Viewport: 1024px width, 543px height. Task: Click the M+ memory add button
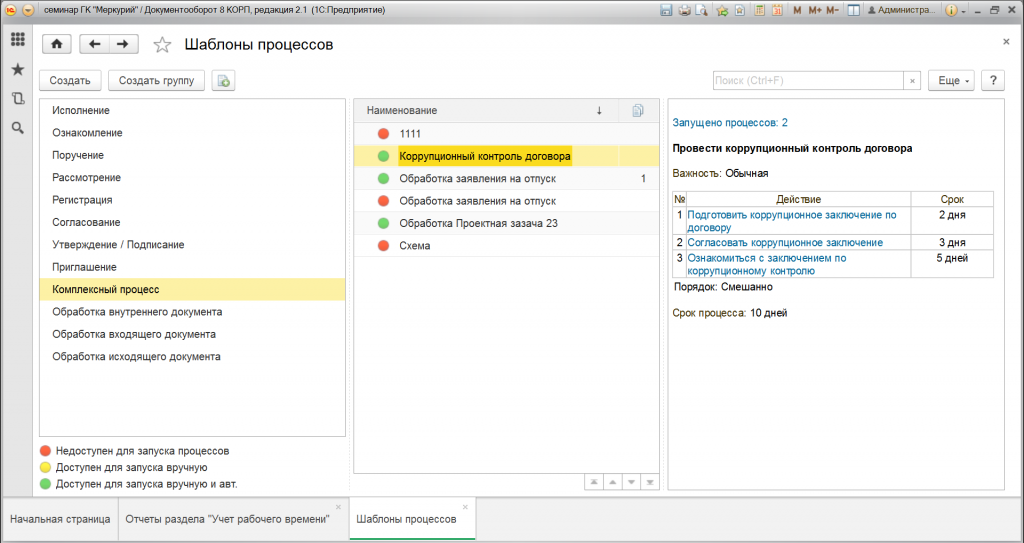tap(815, 10)
